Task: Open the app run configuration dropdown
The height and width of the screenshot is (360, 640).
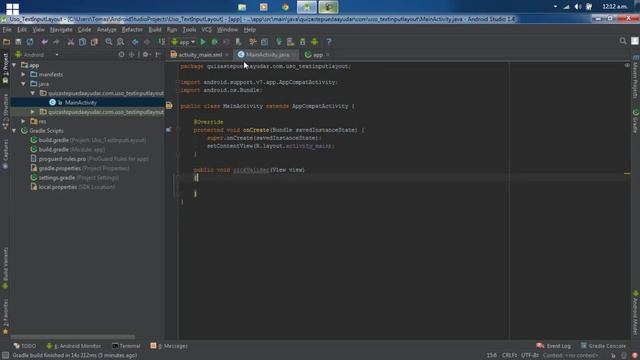Action: pyautogui.click(x=184, y=42)
